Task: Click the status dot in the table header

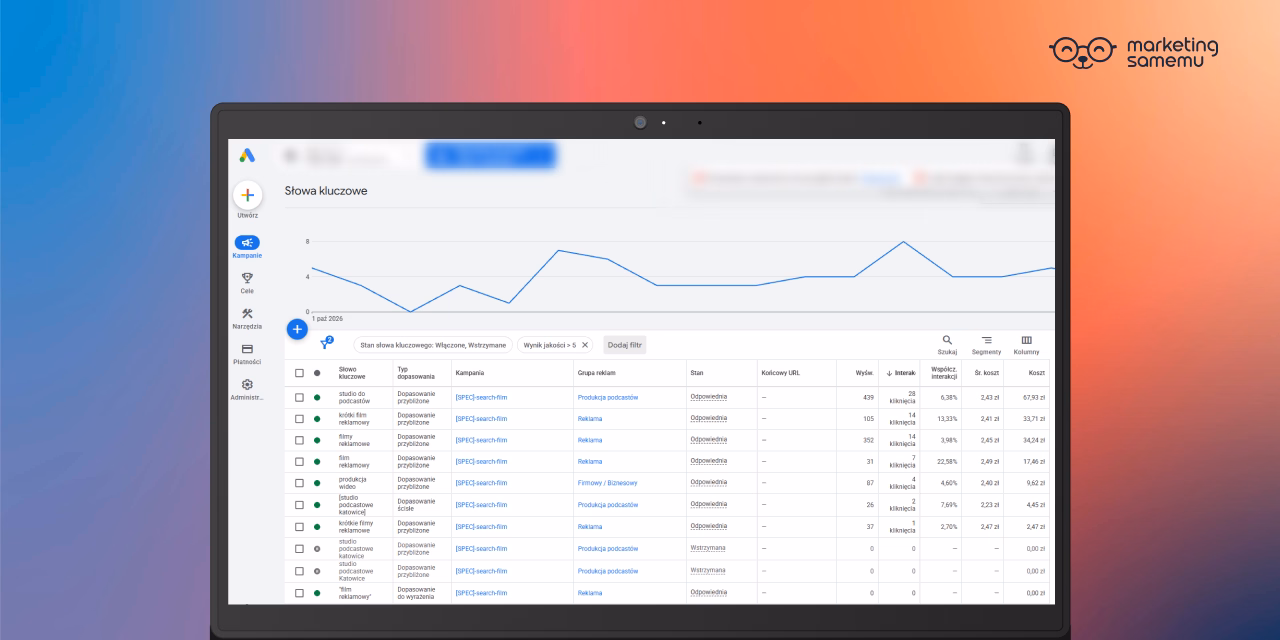Action: pos(317,373)
